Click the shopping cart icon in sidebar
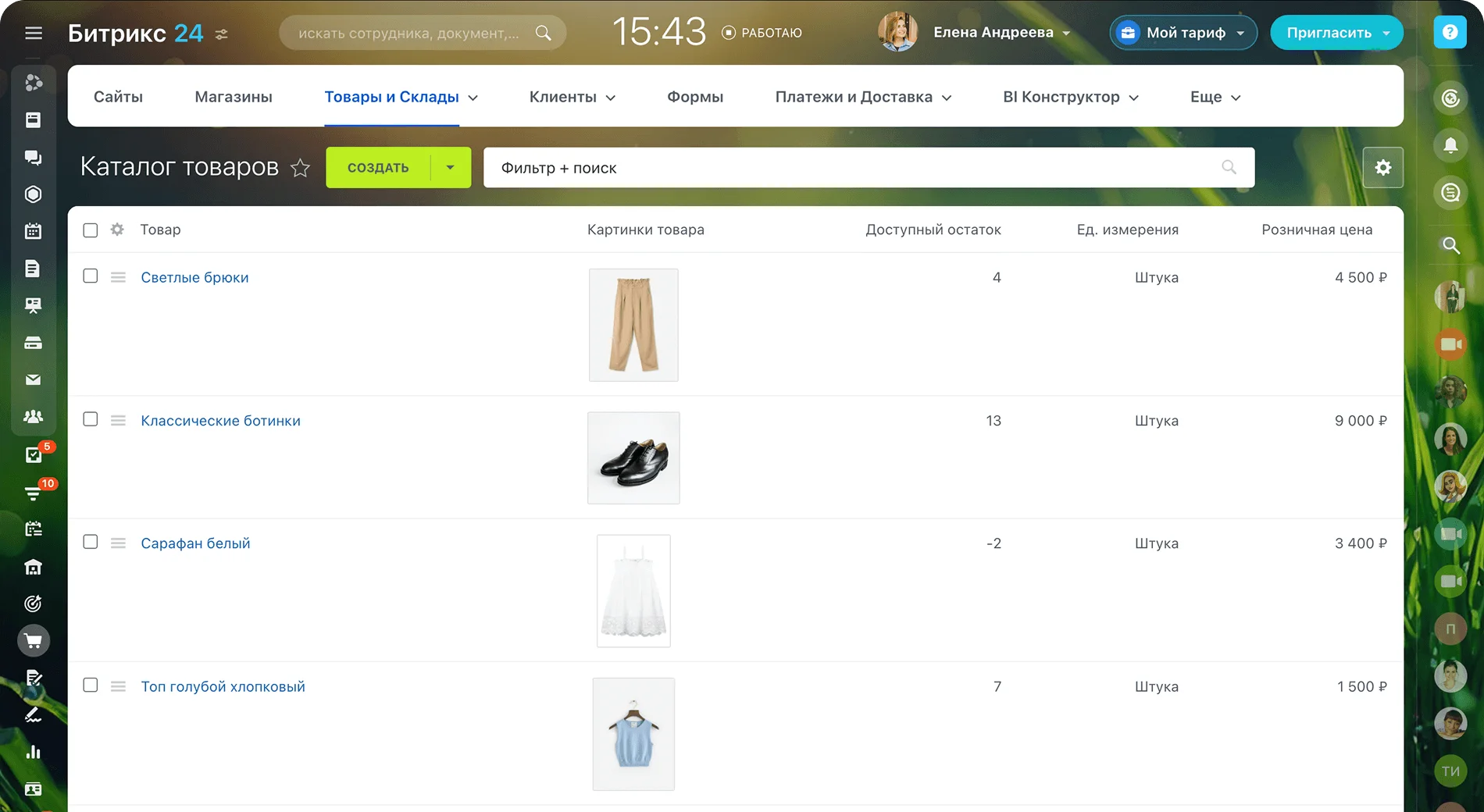This screenshot has height=812, width=1484. (x=33, y=641)
